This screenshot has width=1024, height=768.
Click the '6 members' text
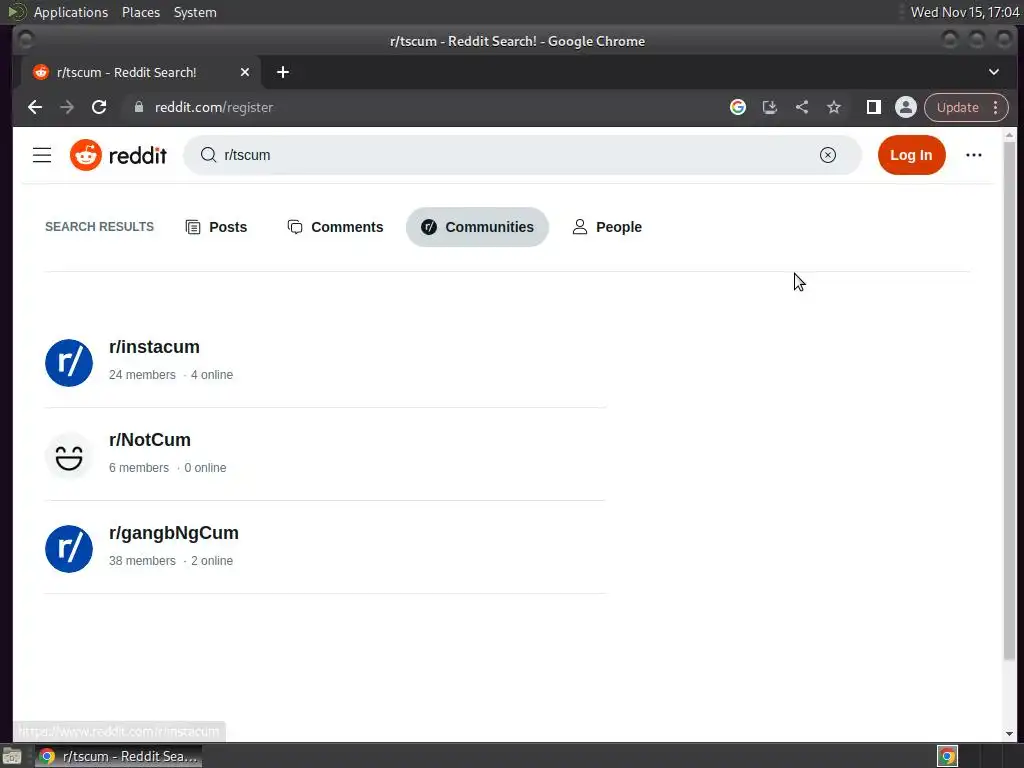[138, 468]
